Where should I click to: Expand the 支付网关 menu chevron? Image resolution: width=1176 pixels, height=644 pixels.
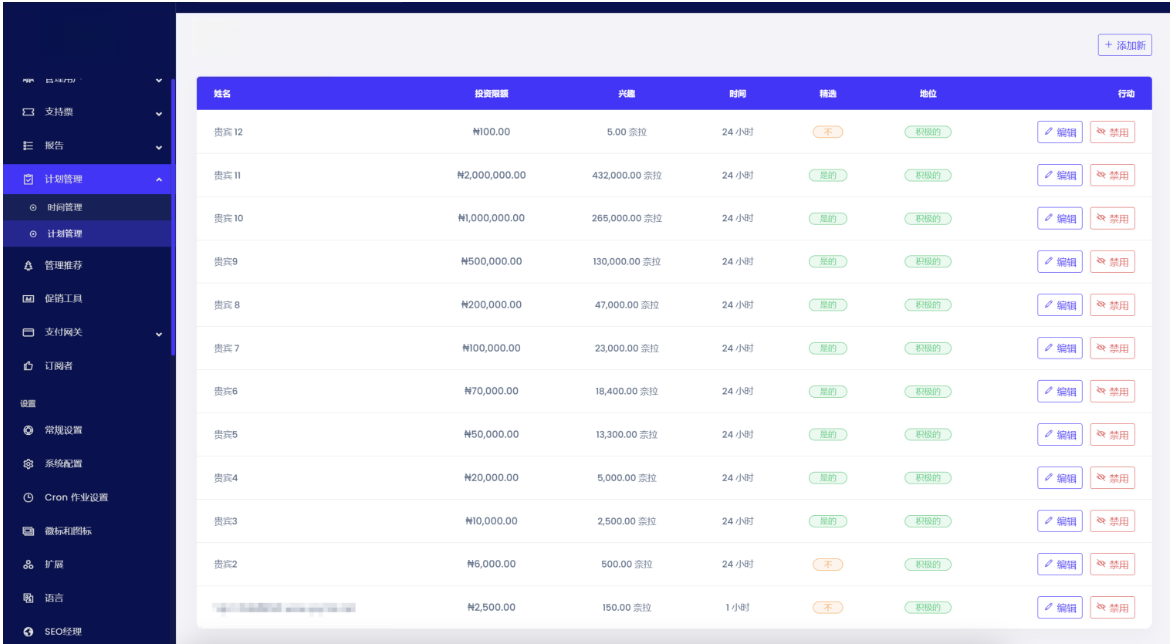click(x=159, y=334)
